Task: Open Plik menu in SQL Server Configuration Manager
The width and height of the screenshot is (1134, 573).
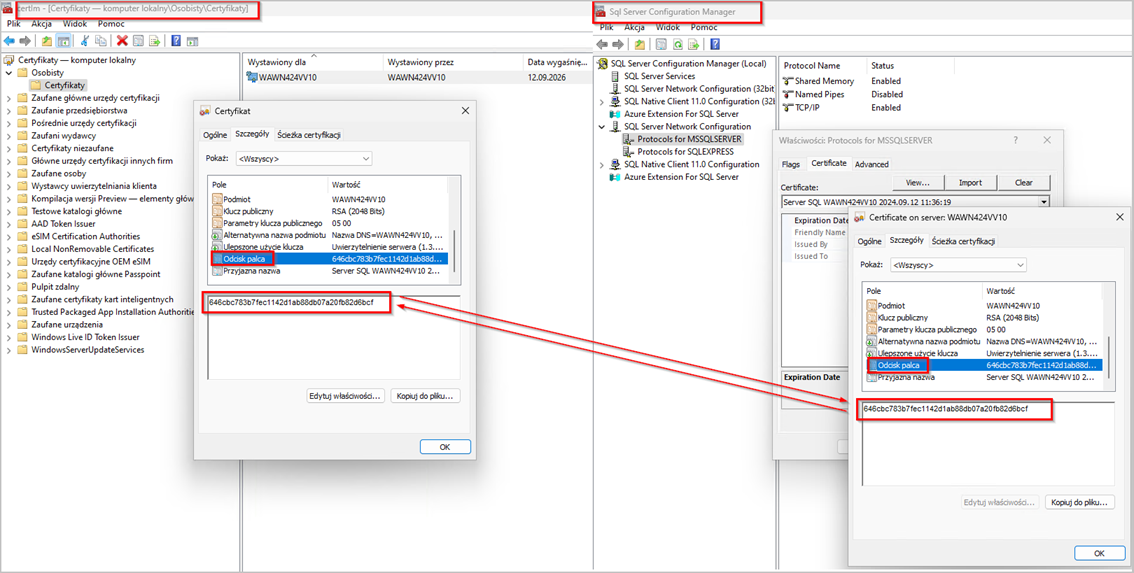Action: [x=607, y=27]
